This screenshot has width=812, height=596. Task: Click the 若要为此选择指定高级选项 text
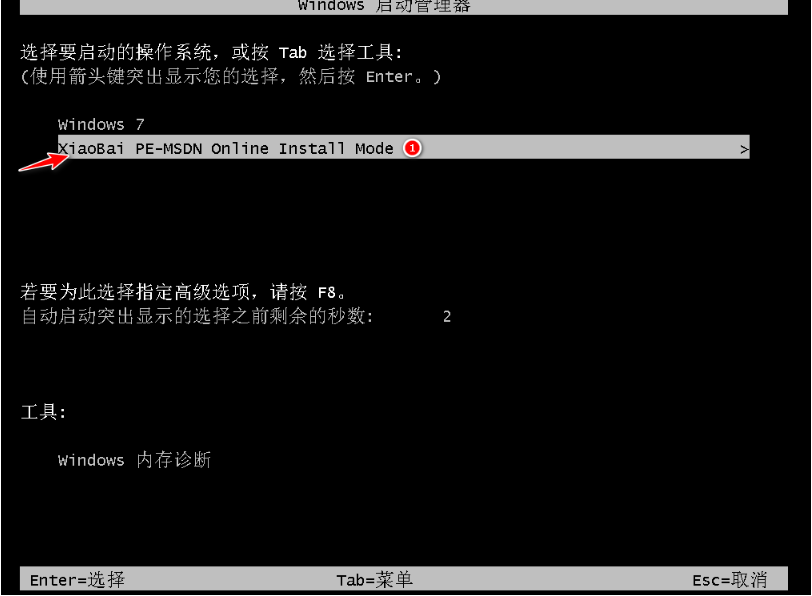click(x=136, y=292)
